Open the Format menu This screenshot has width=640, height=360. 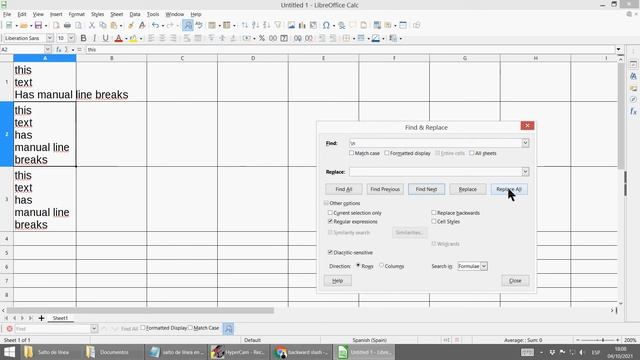pyautogui.click(x=76, y=14)
